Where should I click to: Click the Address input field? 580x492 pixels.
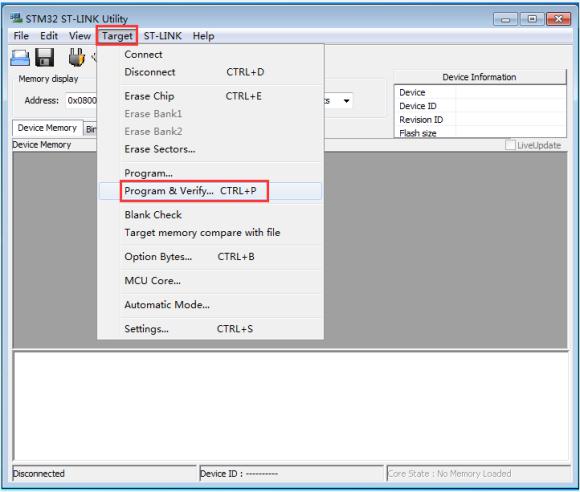click(82, 101)
